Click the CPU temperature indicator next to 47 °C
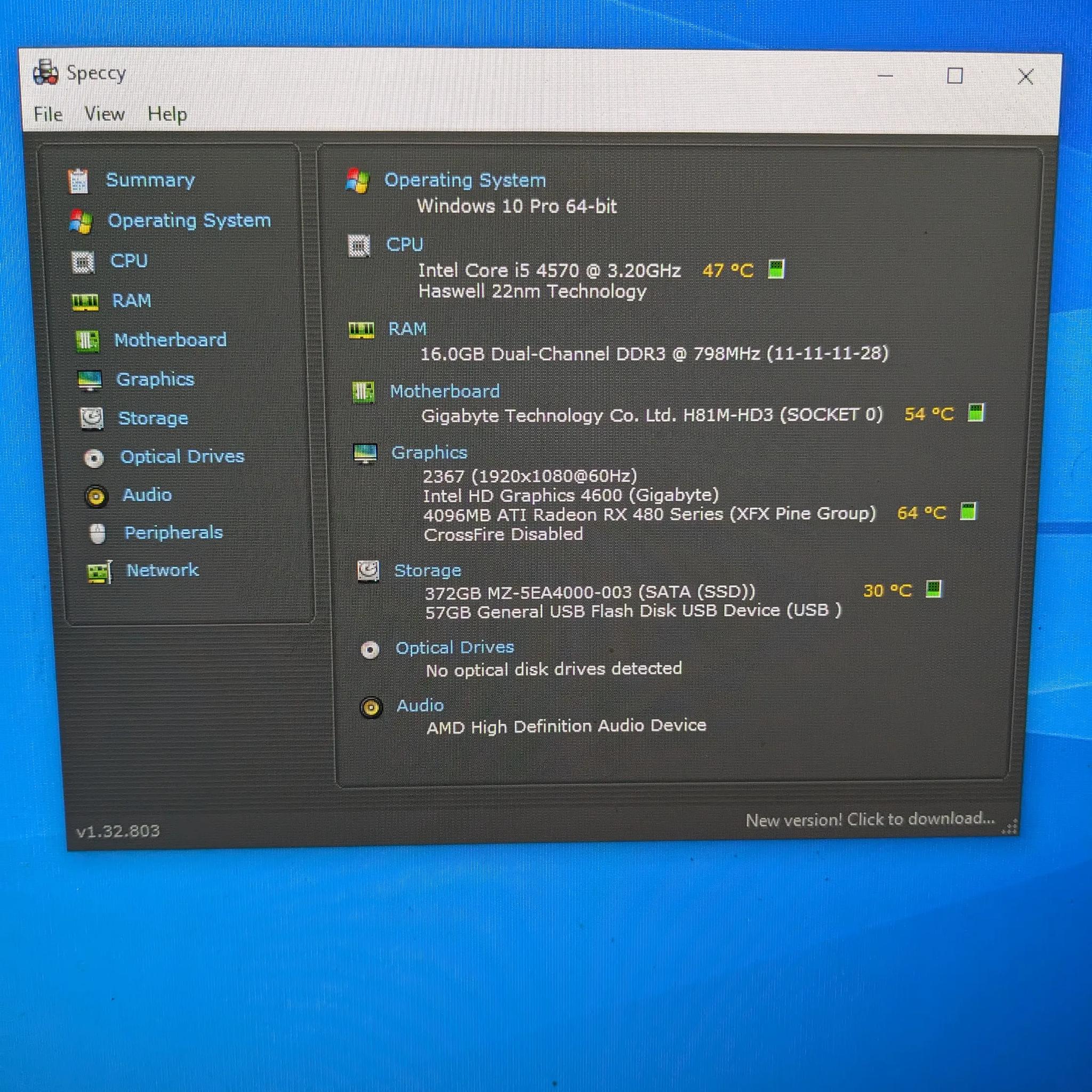1092x1092 pixels. click(x=776, y=270)
